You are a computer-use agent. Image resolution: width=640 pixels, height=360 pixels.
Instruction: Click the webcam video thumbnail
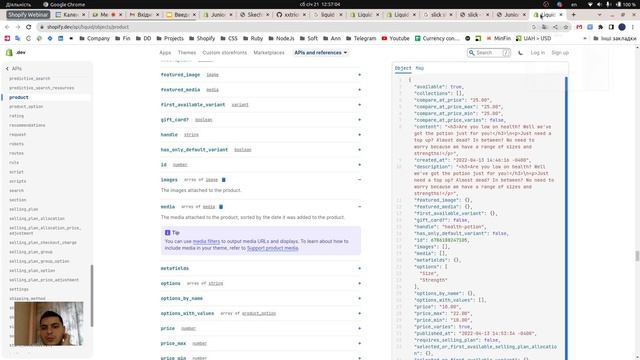point(49,324)
